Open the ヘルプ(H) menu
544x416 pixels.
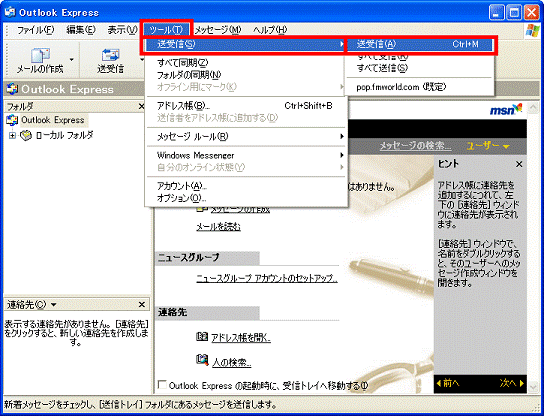(270, 30)
